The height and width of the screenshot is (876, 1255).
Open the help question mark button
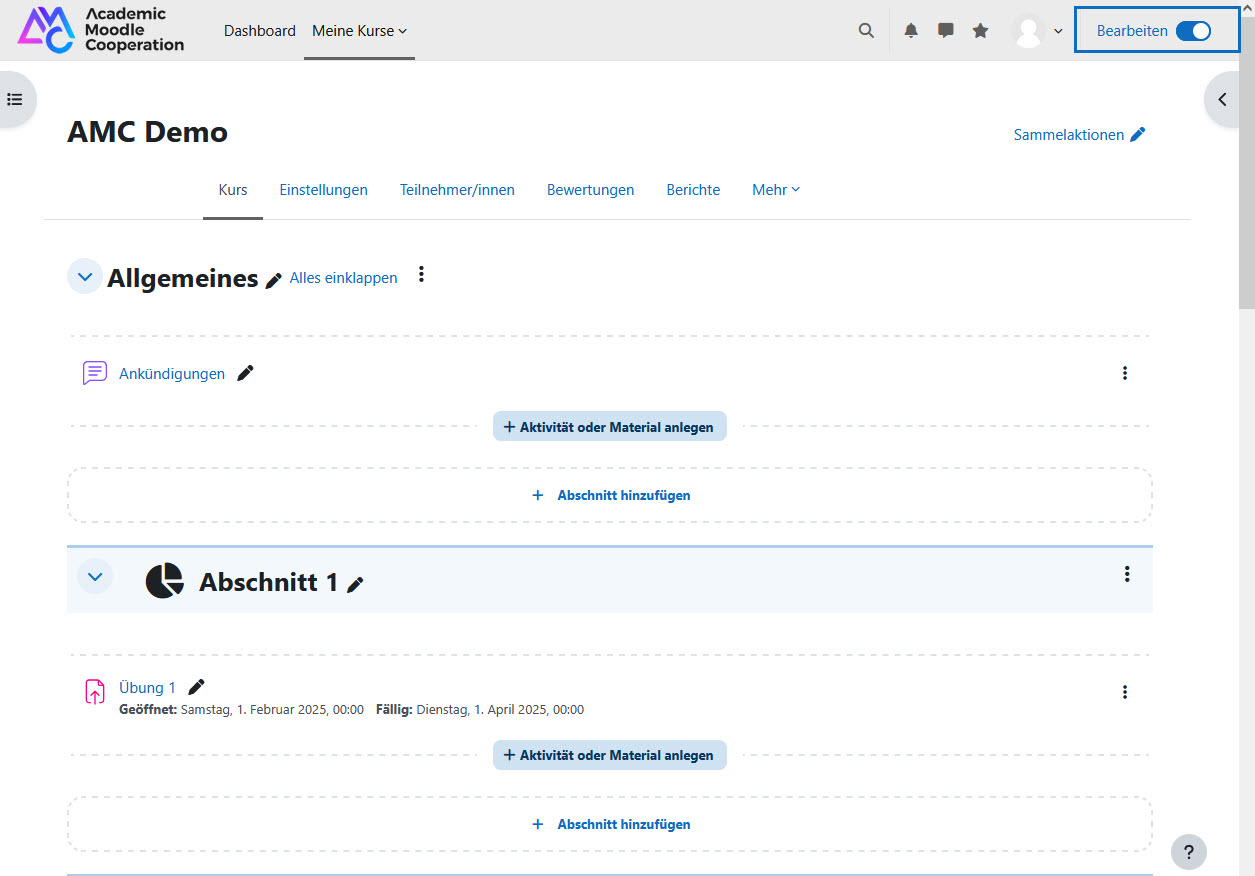[x=1189, y=852]
